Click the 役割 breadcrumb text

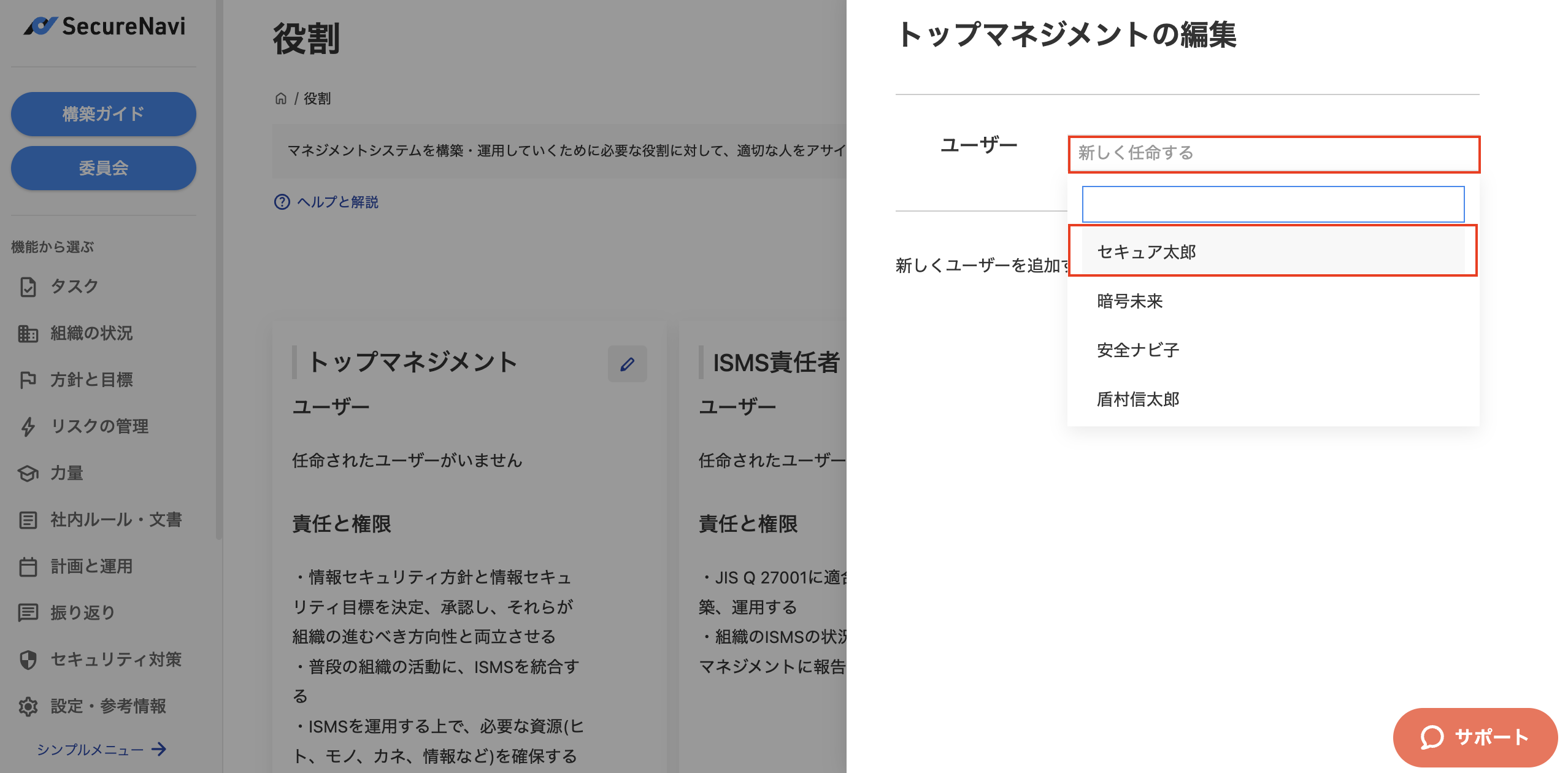coord(317,98)
